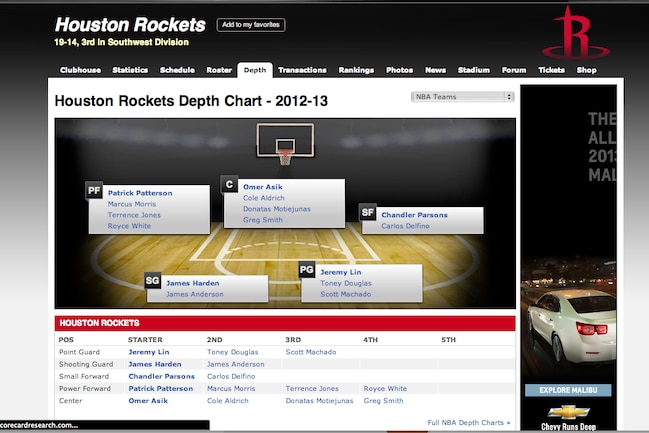Open James Harden in the table Starter column
This screenshot has height=433, width=649.
155,364
